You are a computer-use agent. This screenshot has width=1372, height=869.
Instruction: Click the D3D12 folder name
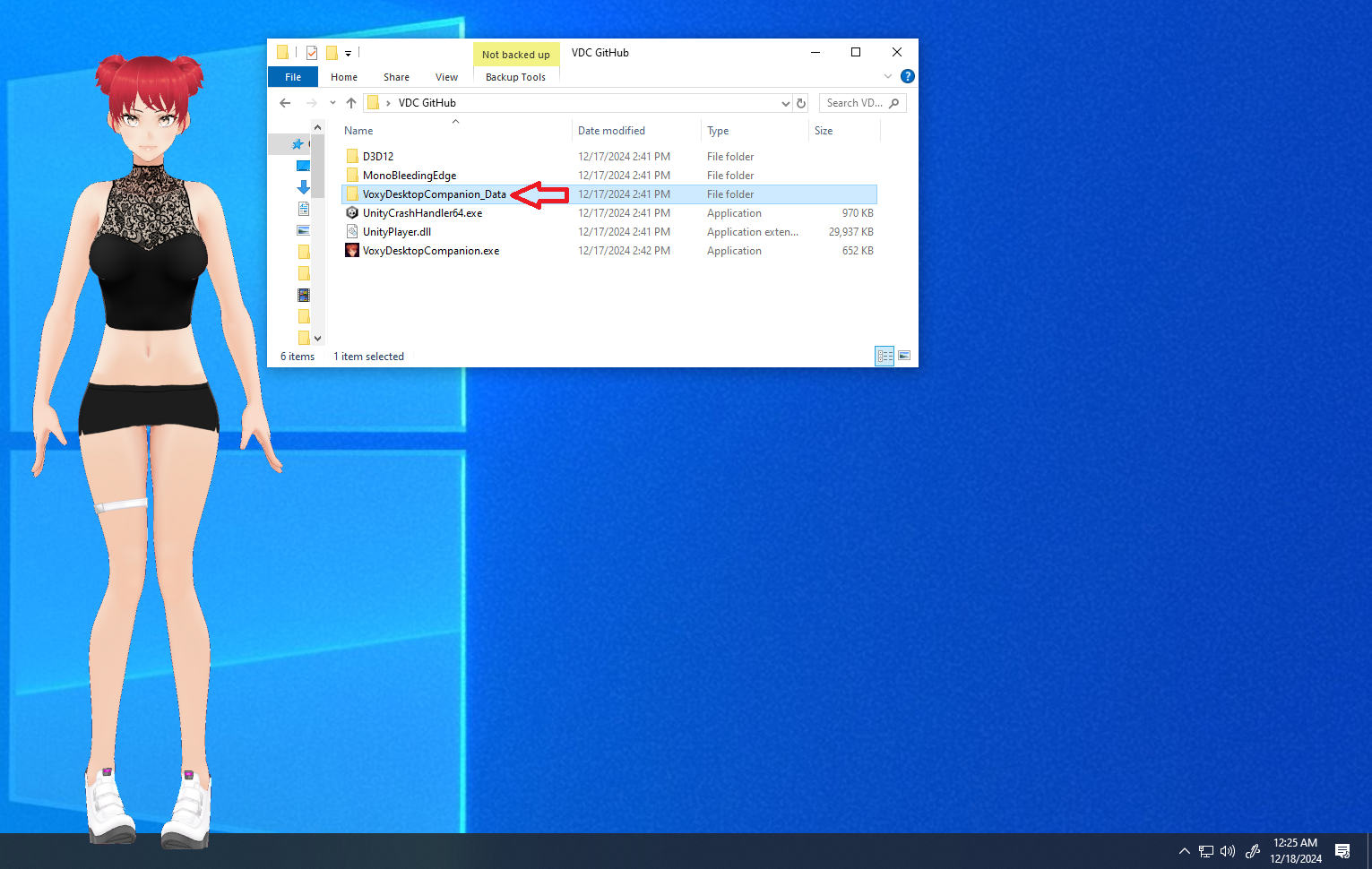[x=378, y=157]
